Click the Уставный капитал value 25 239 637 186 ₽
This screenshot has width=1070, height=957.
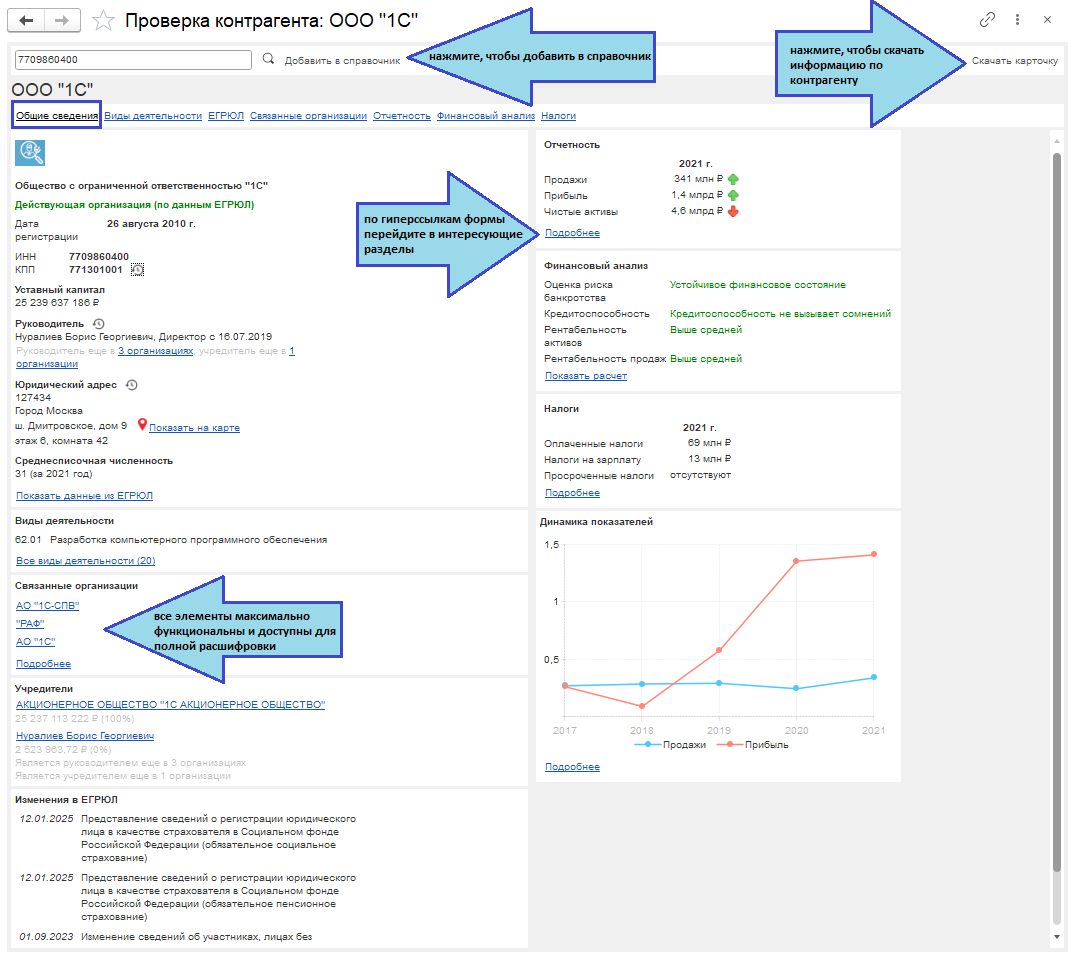57,302
